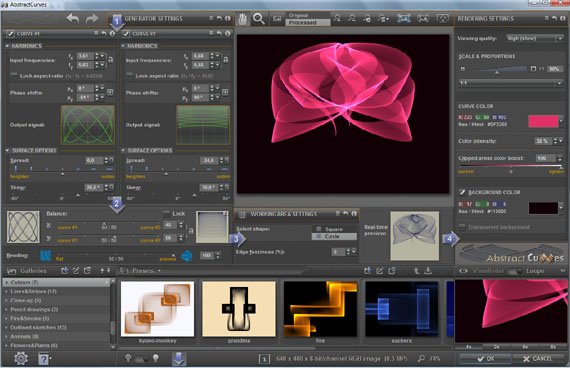The height and width of the screenshot is (368, 570).
Task: Click CANCEL button
Action: pos(538,359)
